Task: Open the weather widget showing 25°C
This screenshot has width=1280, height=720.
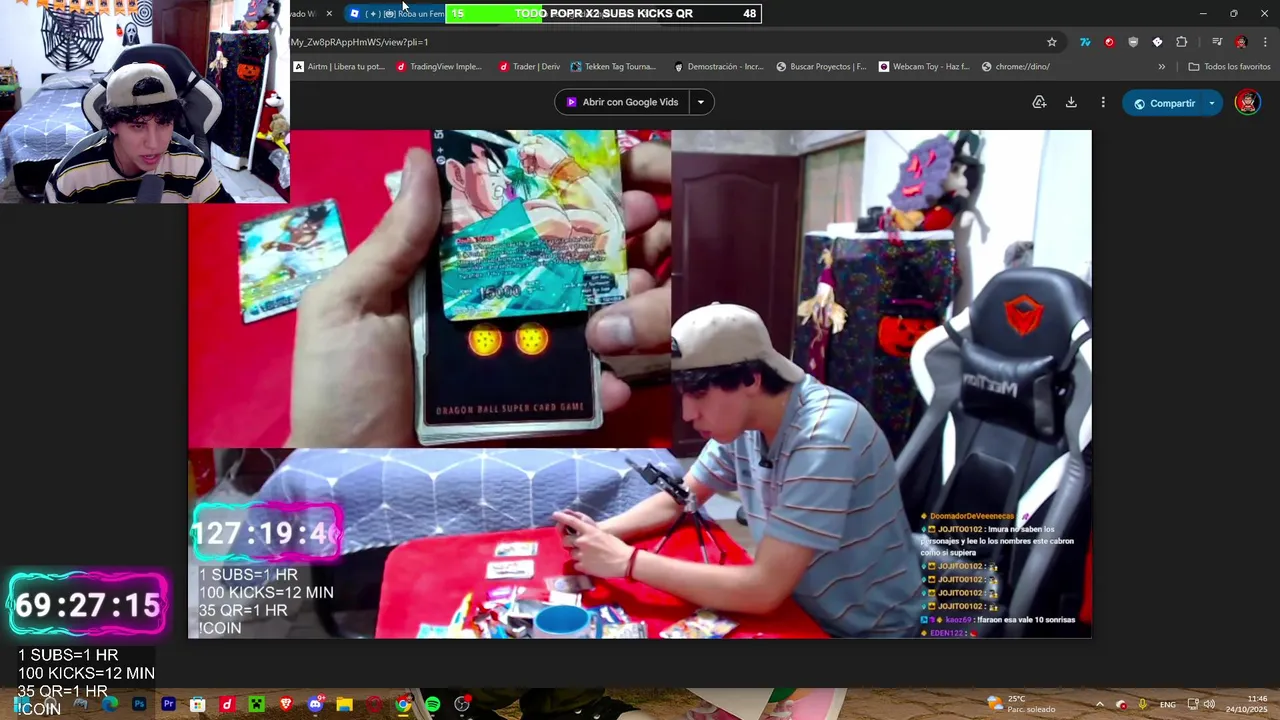Action: point(1021,704)
